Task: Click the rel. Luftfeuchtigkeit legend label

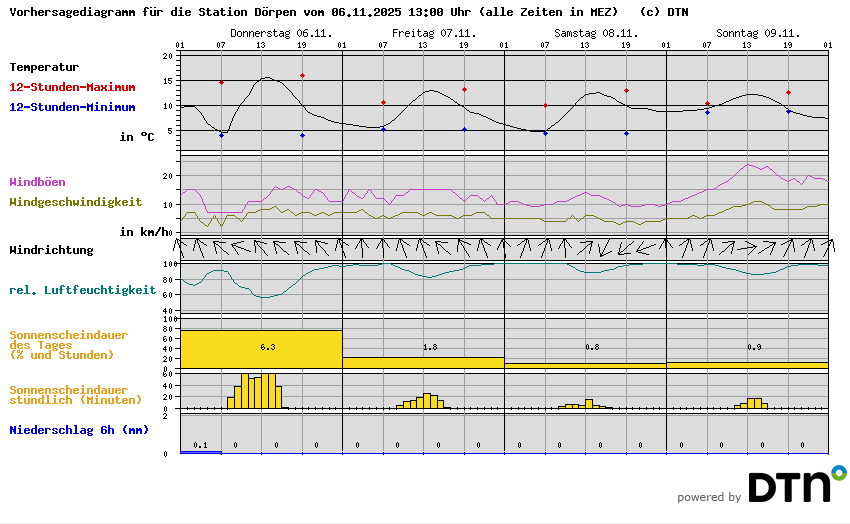Action: pos(82,290)
